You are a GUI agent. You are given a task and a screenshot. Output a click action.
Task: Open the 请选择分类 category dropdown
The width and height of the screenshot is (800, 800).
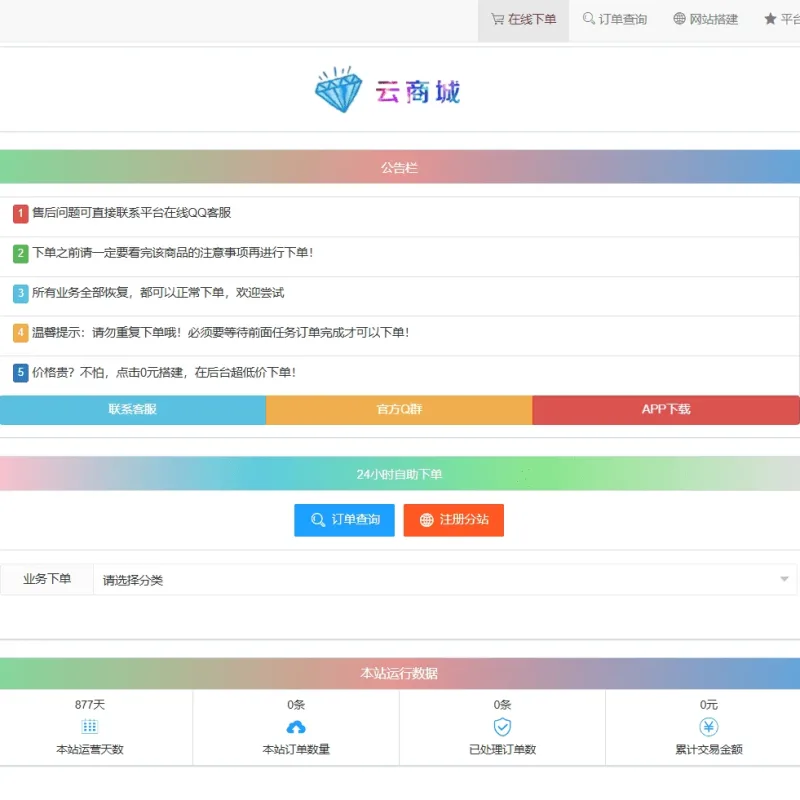pyautogui.click(x=445, y=580)
